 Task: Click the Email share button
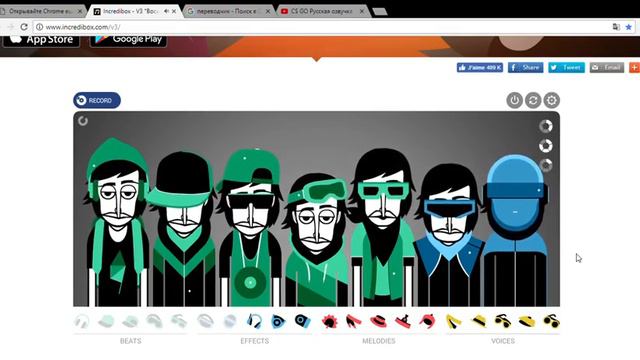(607, 67)
